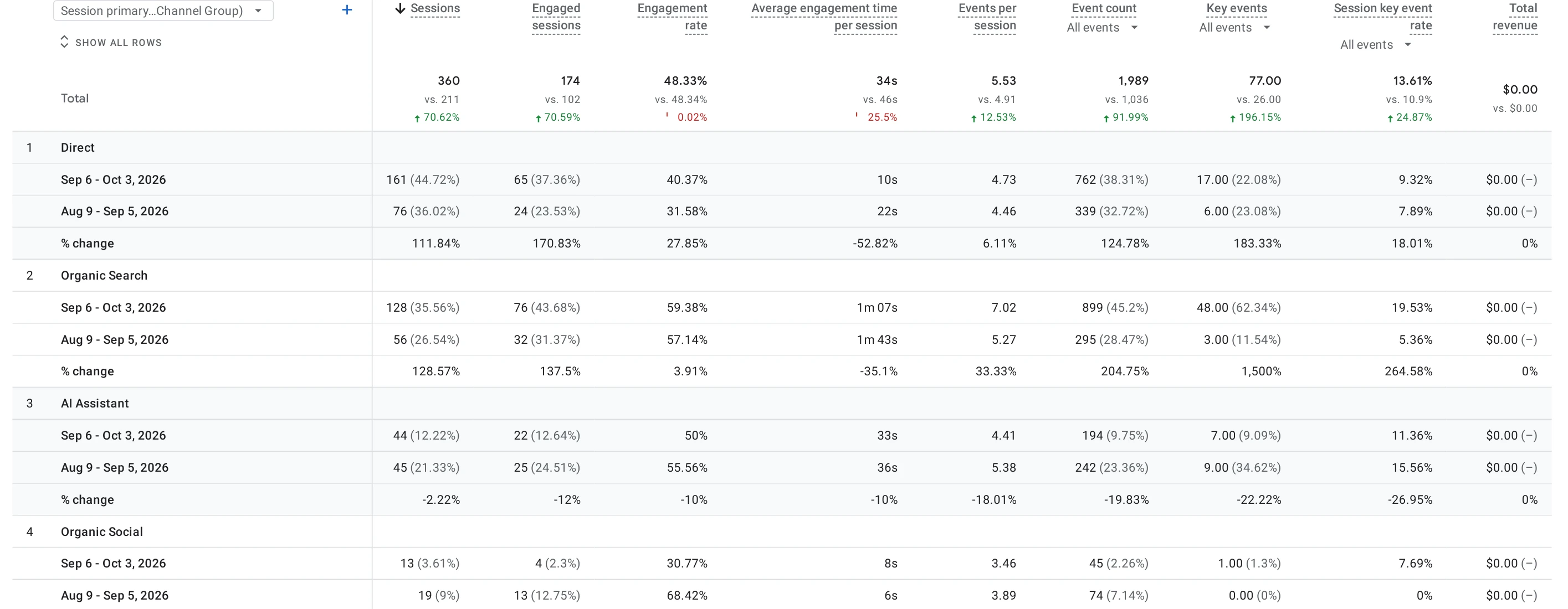Click the Show All Rows expand icon
This screenshot has height=609, width=1568.
[64, 42]
